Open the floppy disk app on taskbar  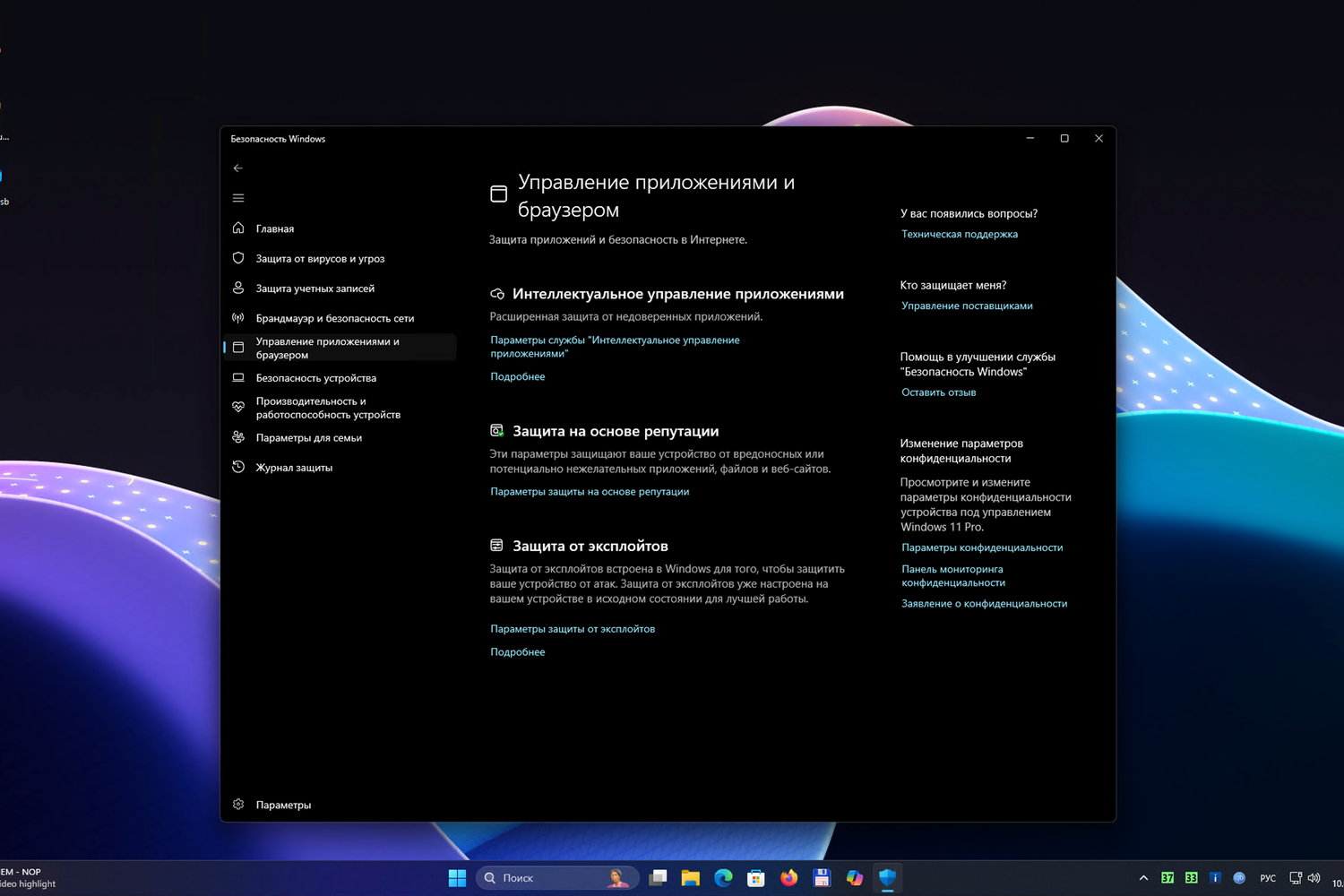click(x=822, y=878)
